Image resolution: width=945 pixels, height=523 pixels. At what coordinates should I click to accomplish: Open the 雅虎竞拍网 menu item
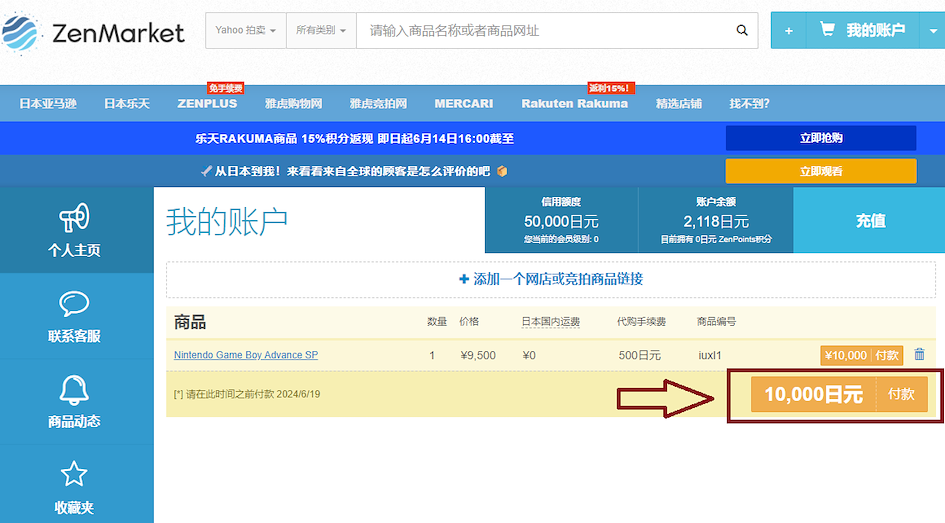(x=378, y=104)
